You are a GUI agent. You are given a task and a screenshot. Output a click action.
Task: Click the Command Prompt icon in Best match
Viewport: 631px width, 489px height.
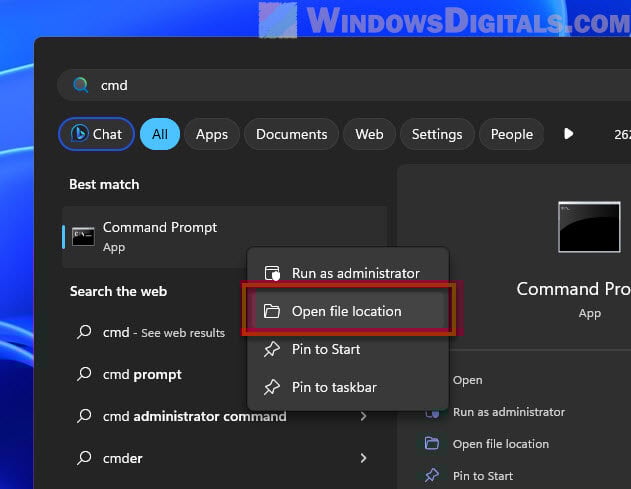[83, 237]
